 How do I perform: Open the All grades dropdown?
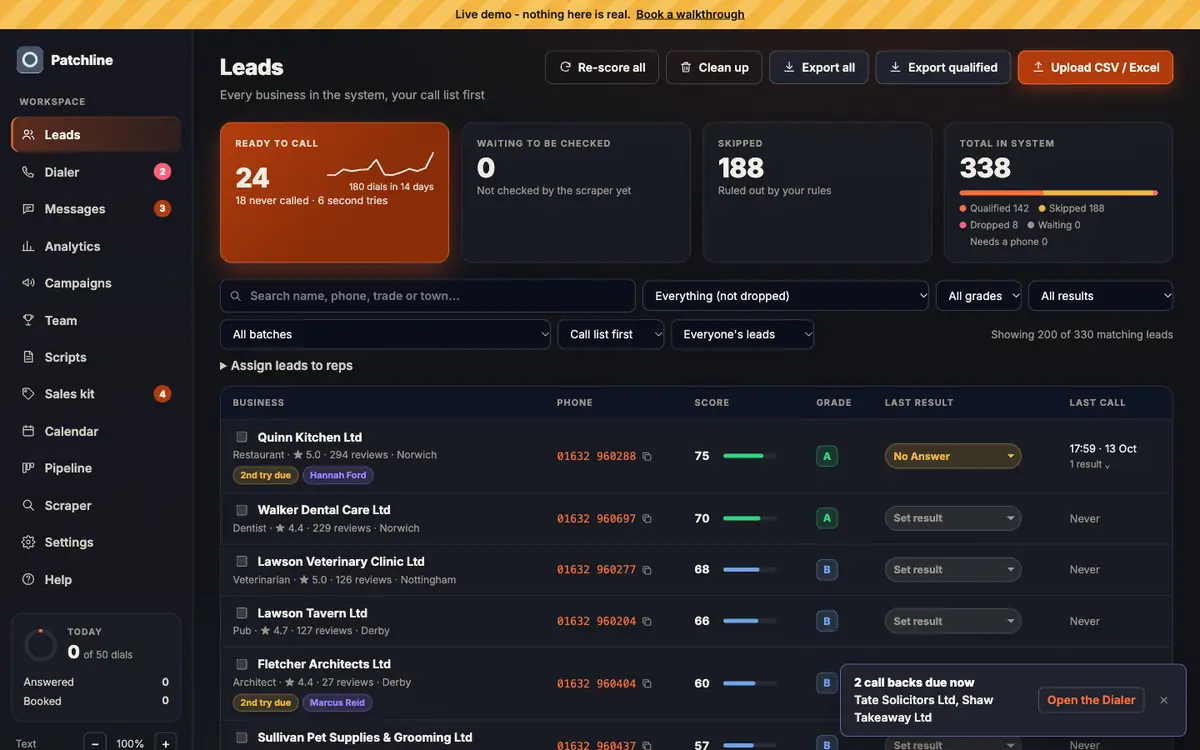[x=979, y=296]
